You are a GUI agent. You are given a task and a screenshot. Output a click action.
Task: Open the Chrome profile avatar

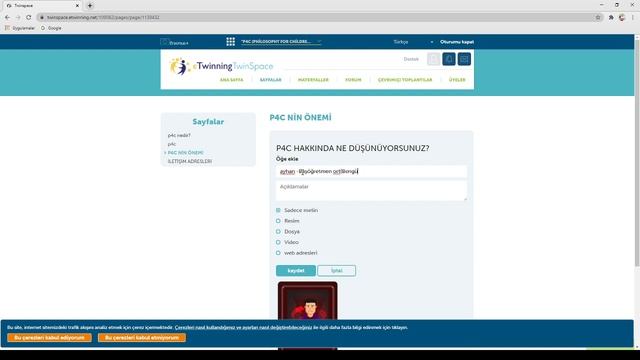(622, 17)
